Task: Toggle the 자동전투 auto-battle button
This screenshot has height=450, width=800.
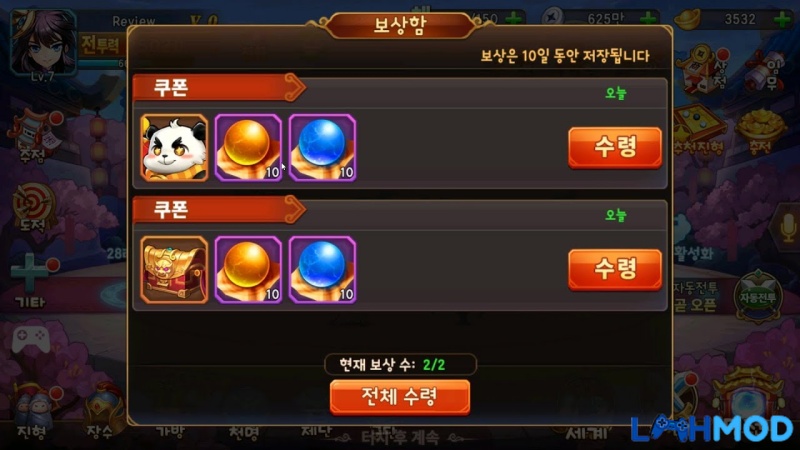Action: click(x=758, y=296)
